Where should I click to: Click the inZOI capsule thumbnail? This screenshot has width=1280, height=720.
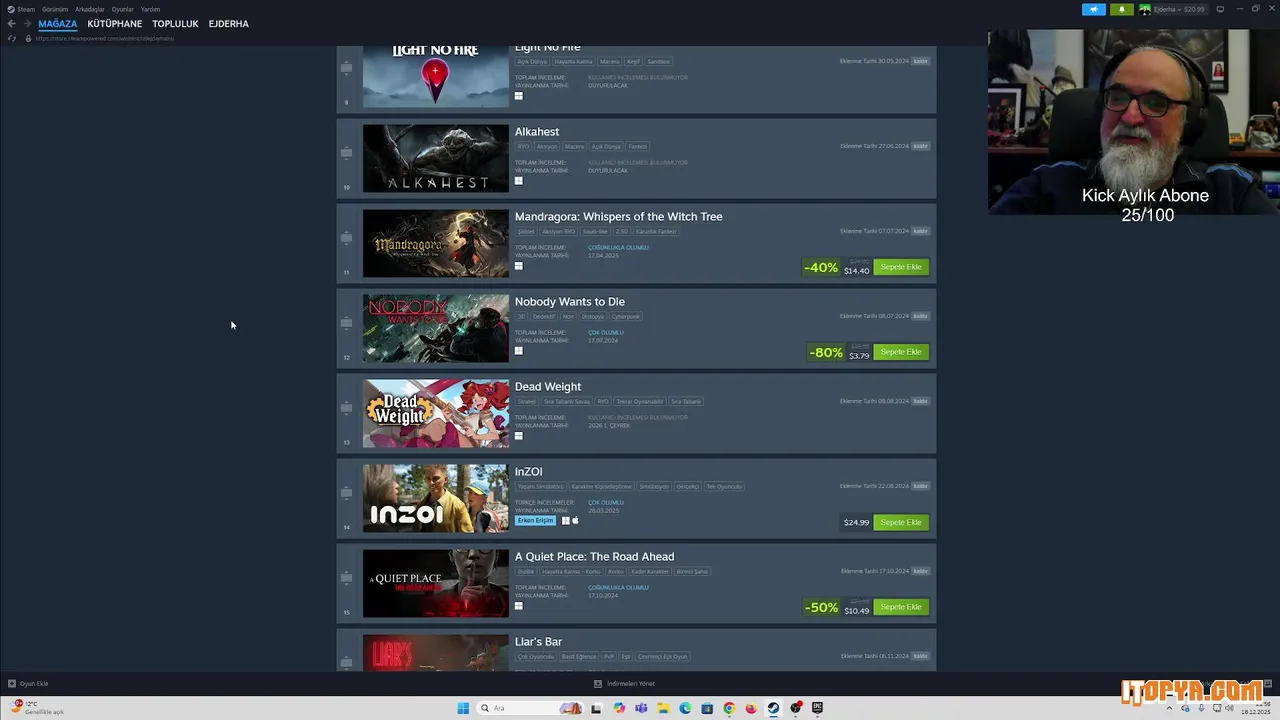click(x=436, y=498)
